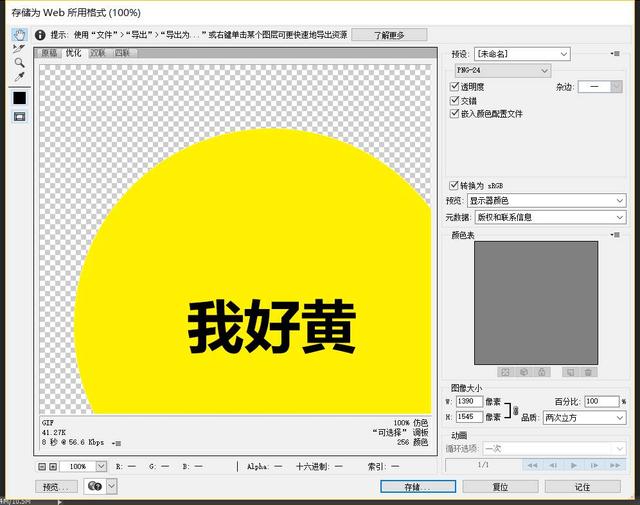Open the black eyedropper color swatch
Screen dimensions: 640x505
point(19,98)
